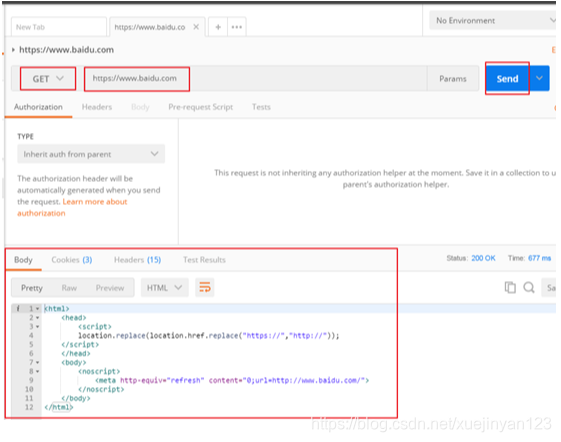Collapse the noscript fold arrow on line 8

point(37,371)
